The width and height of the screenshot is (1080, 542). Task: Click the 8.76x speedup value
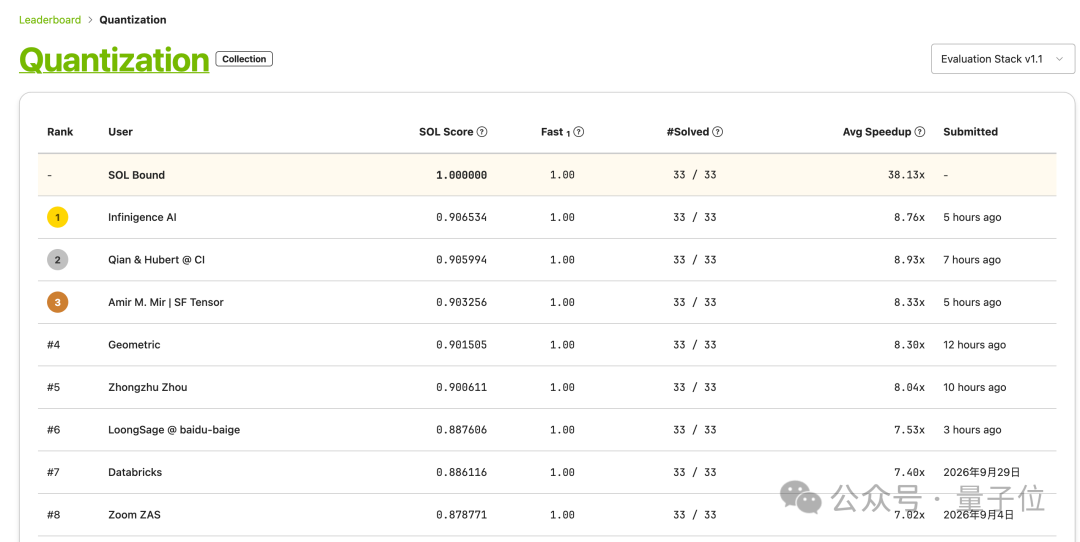[x=909, y=218]
